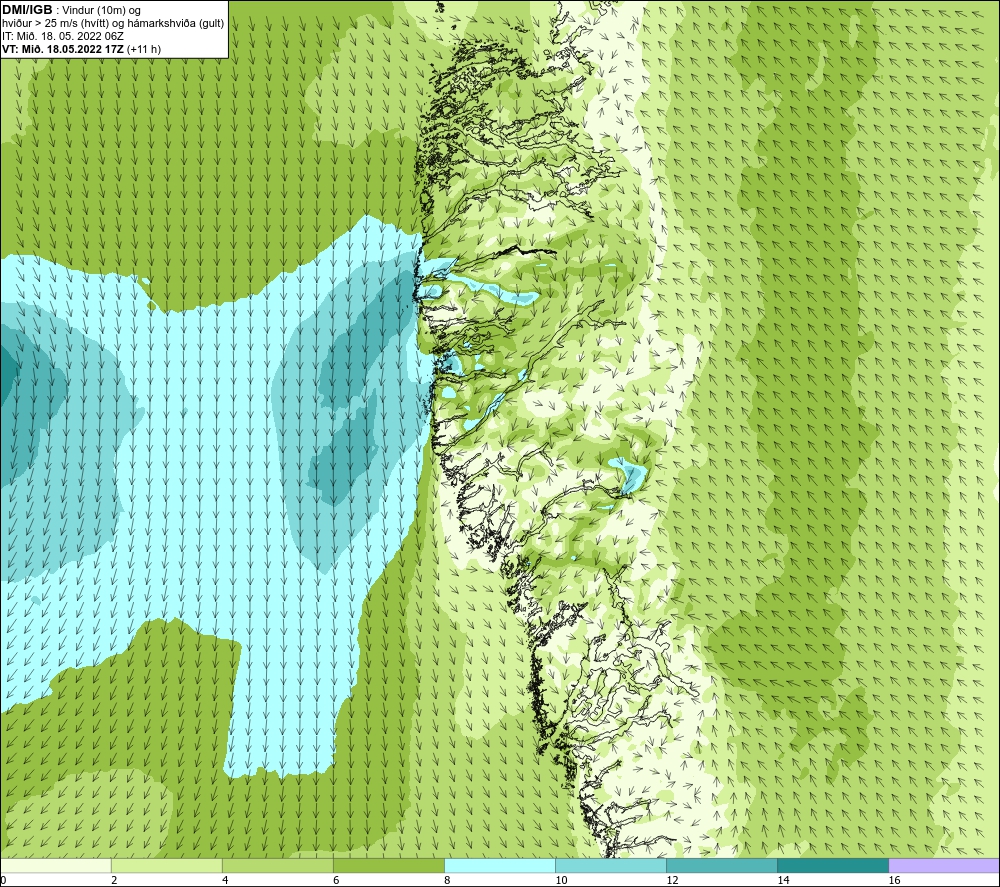Click the legend label '14'
This screenshot has height=887, width=1000.
[x=783, y=881]
